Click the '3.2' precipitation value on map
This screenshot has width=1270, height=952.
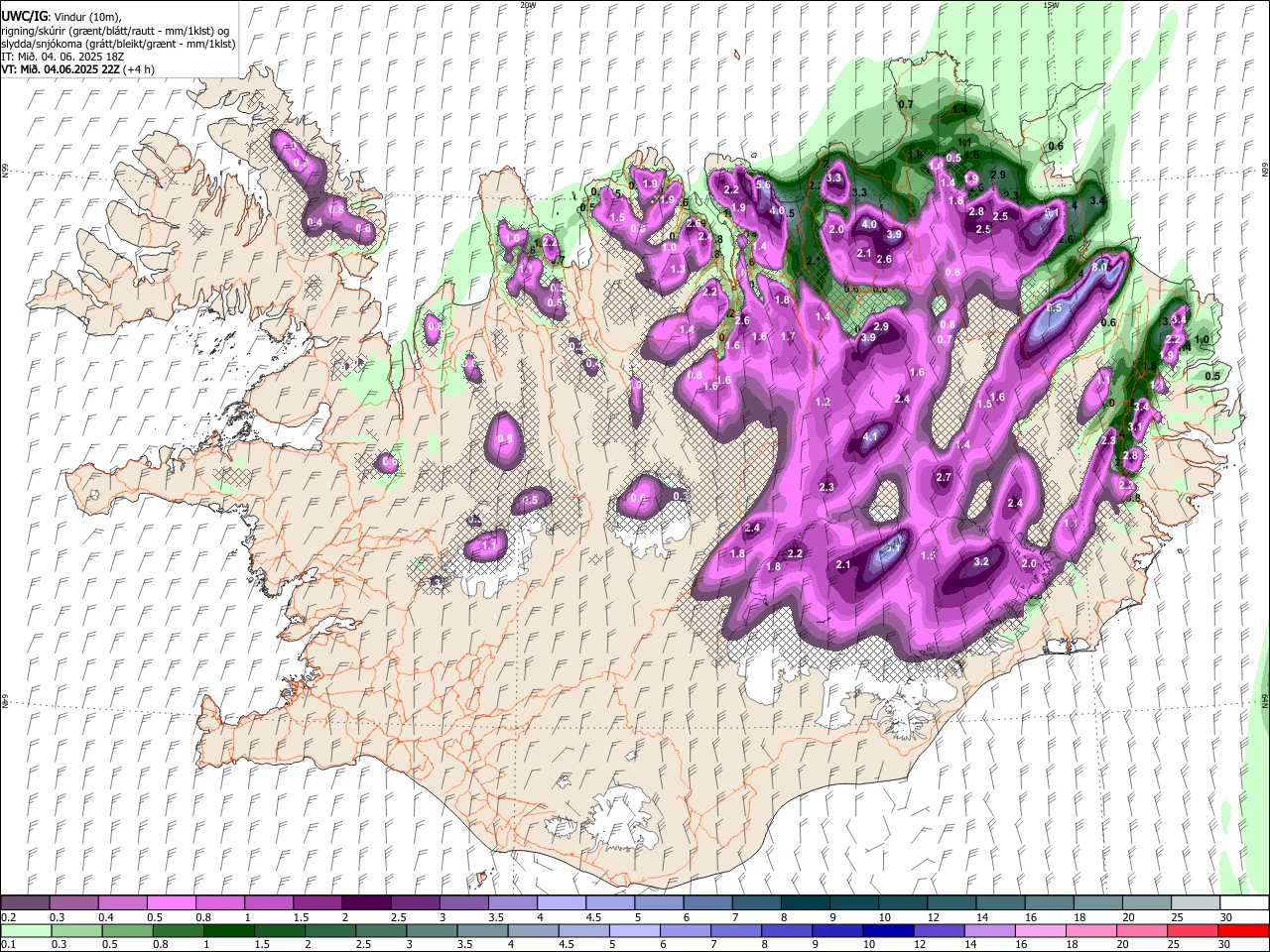pyautogui.click(x=982, y=561)
